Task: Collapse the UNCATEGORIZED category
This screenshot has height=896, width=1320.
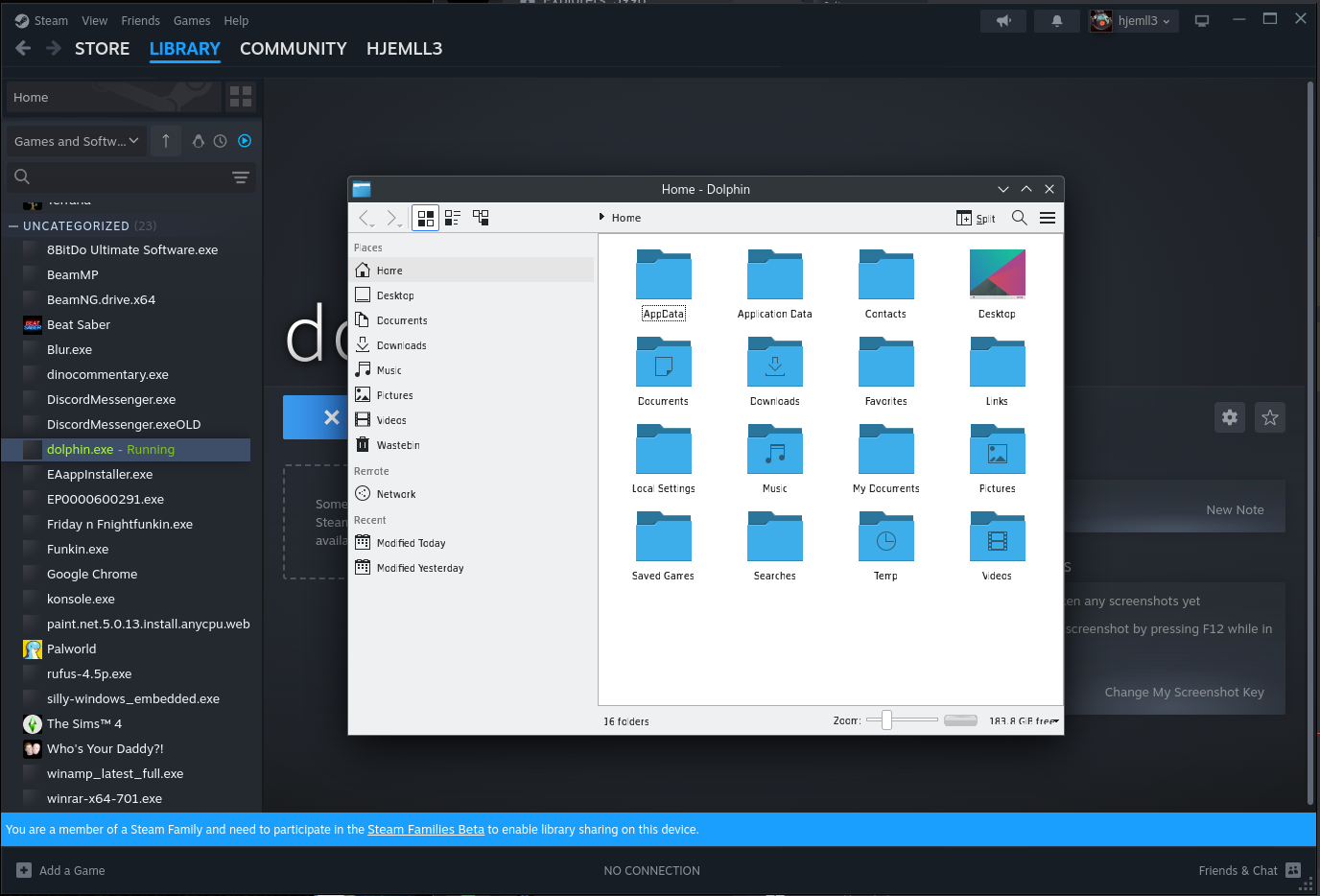Action: 13,226
